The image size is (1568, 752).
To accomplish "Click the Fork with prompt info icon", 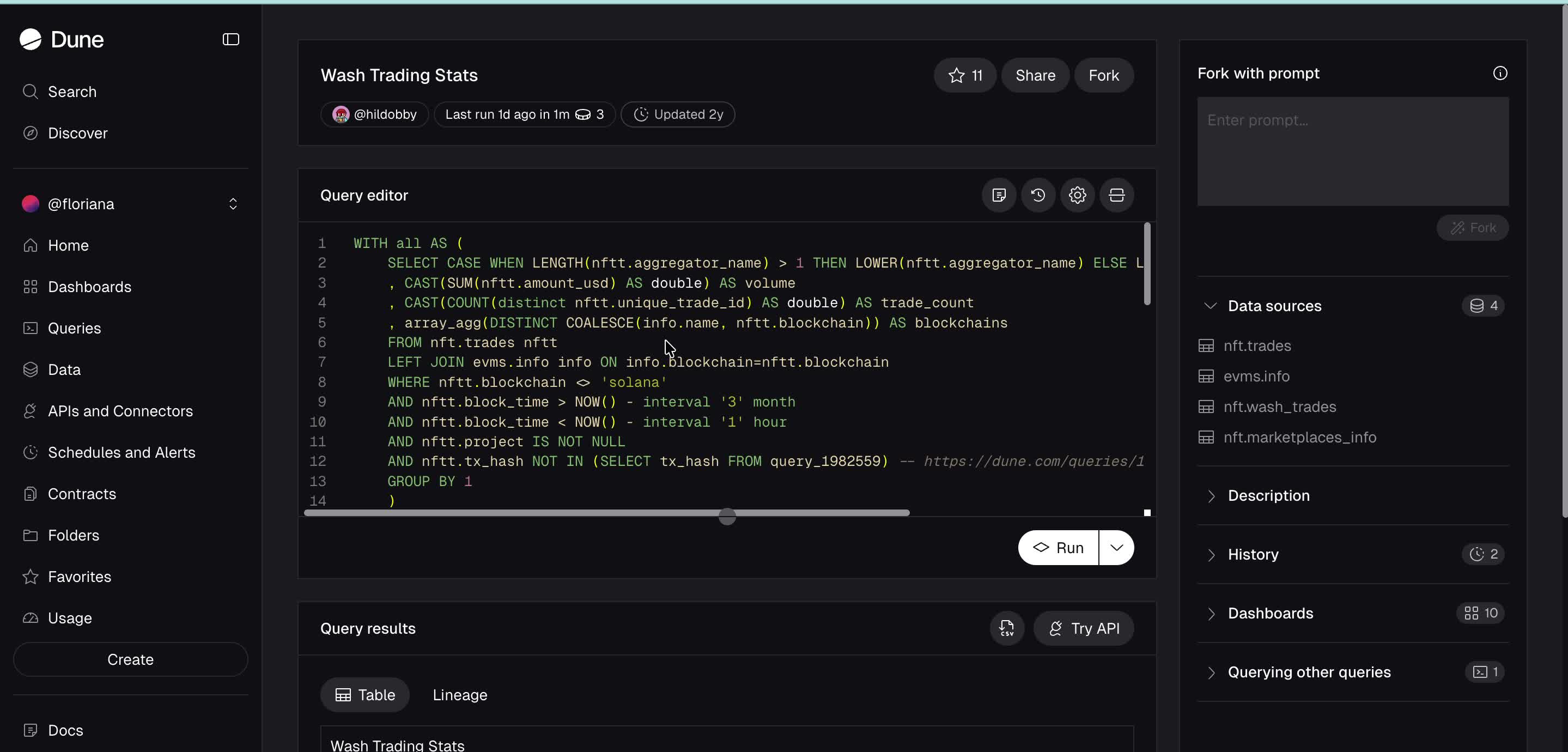I will coord(1500,74).
